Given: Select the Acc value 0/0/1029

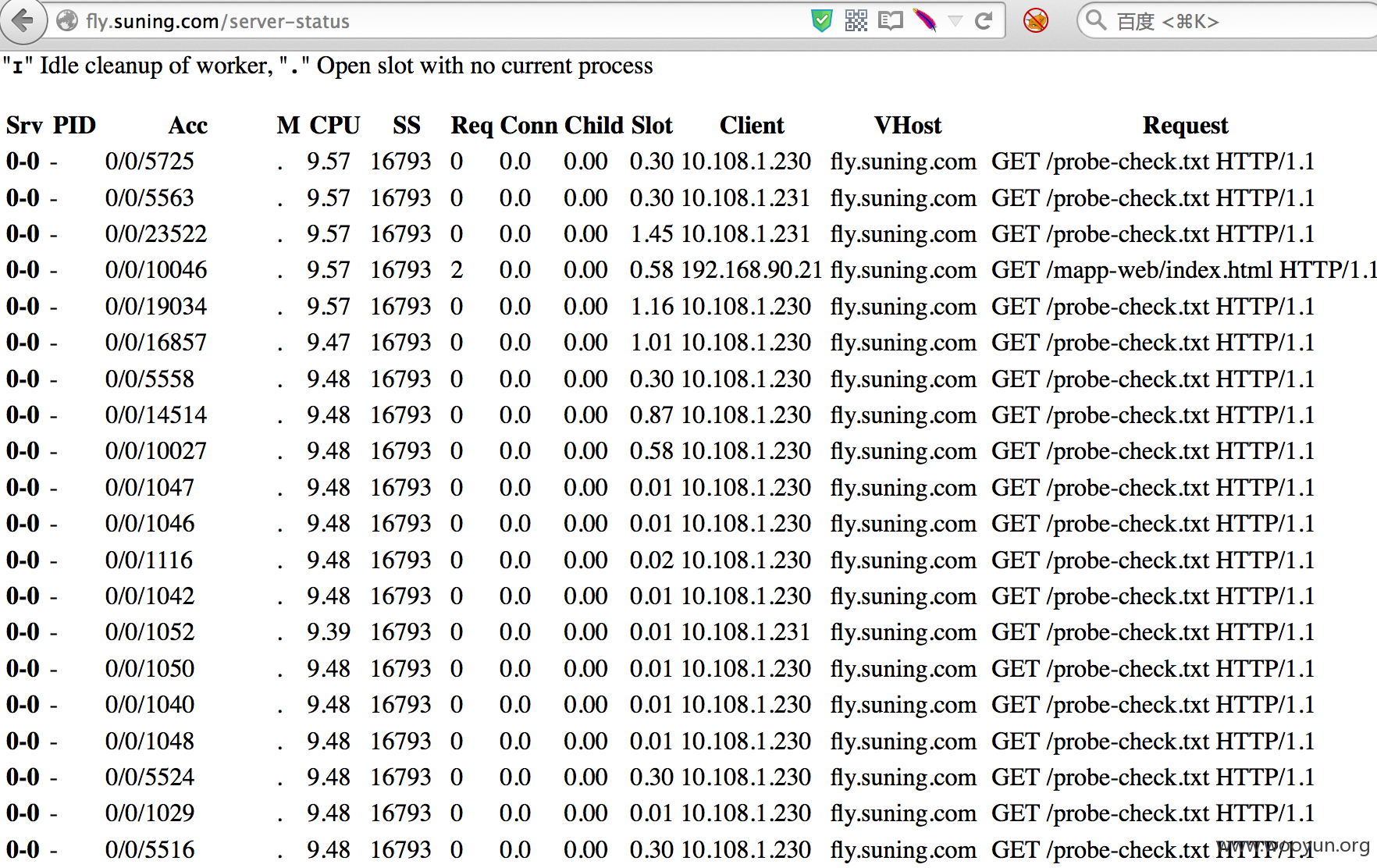Looking at the screenshot, I should (149, 813).
